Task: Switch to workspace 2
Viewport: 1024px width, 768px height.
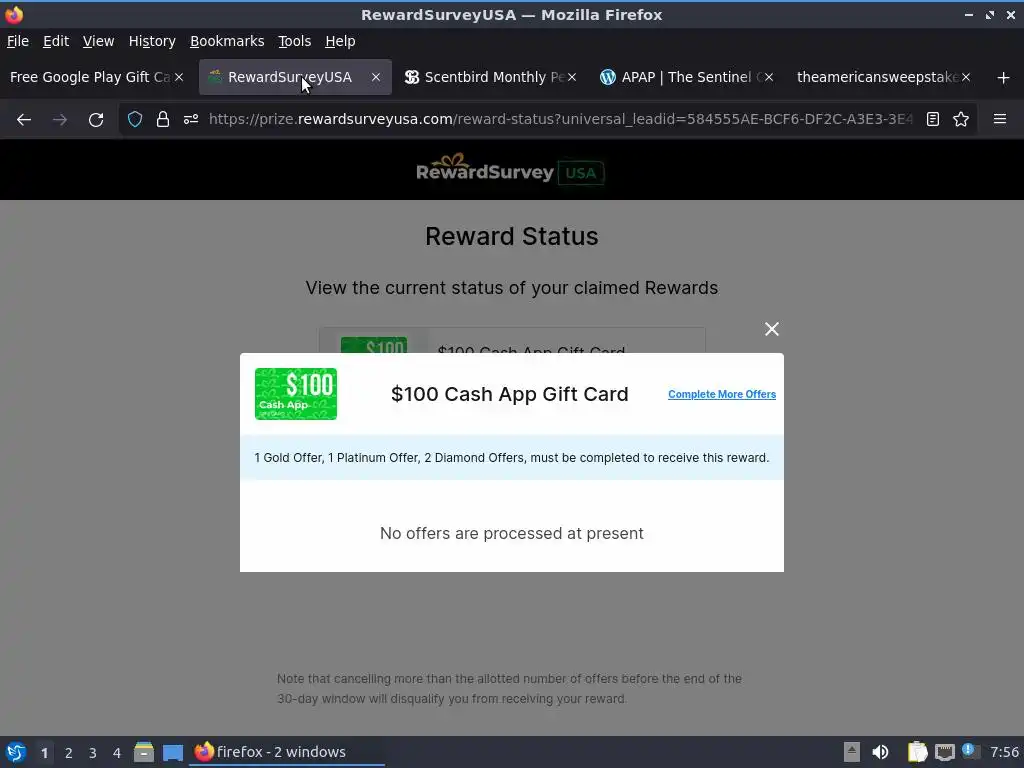Action: 69,753
